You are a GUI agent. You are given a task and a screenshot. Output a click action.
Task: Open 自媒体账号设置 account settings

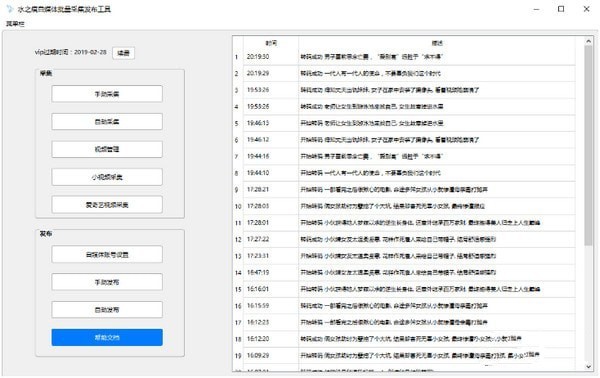click(x=107, y=254)
